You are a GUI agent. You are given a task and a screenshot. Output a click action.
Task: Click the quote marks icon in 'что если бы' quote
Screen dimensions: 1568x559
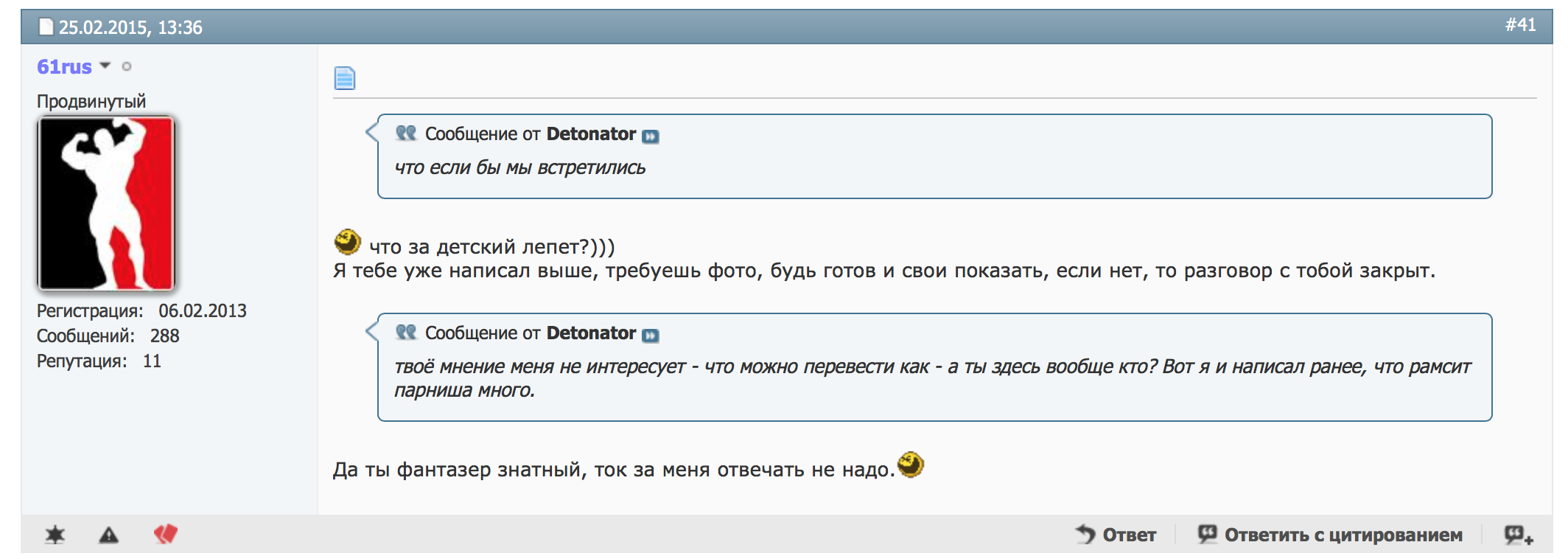(x=406, y=133)
